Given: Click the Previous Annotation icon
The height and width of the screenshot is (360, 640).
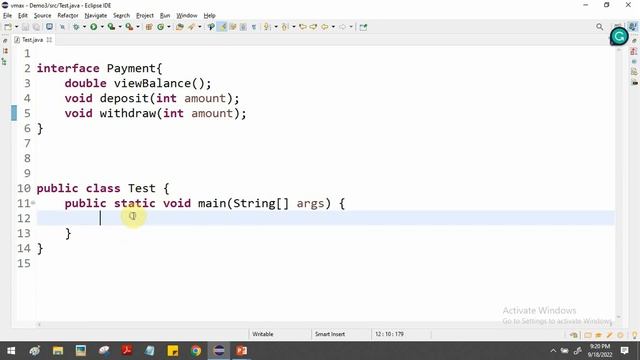Looking at the screenshot, I should (285, 27).
